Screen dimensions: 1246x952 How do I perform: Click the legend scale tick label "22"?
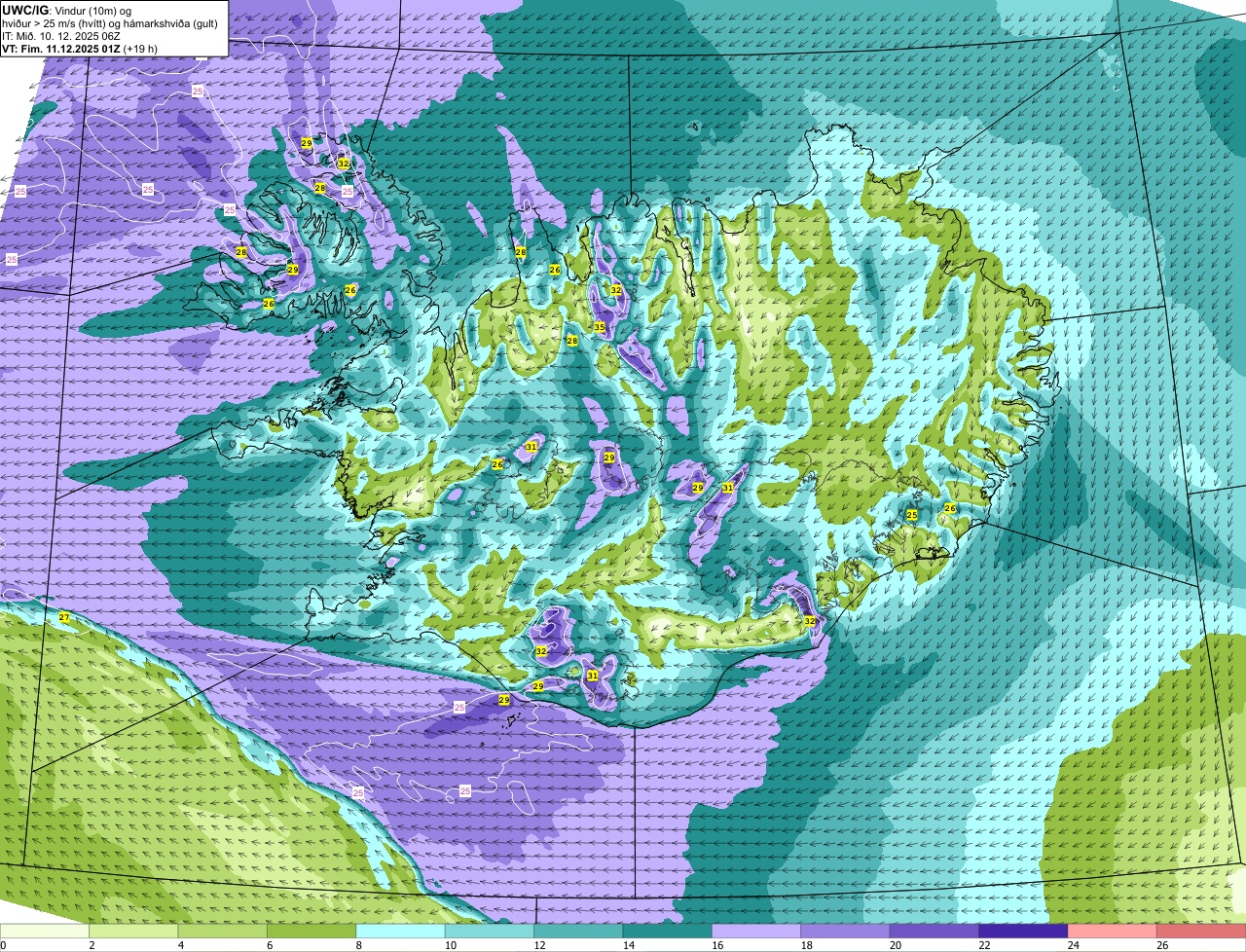984,945
